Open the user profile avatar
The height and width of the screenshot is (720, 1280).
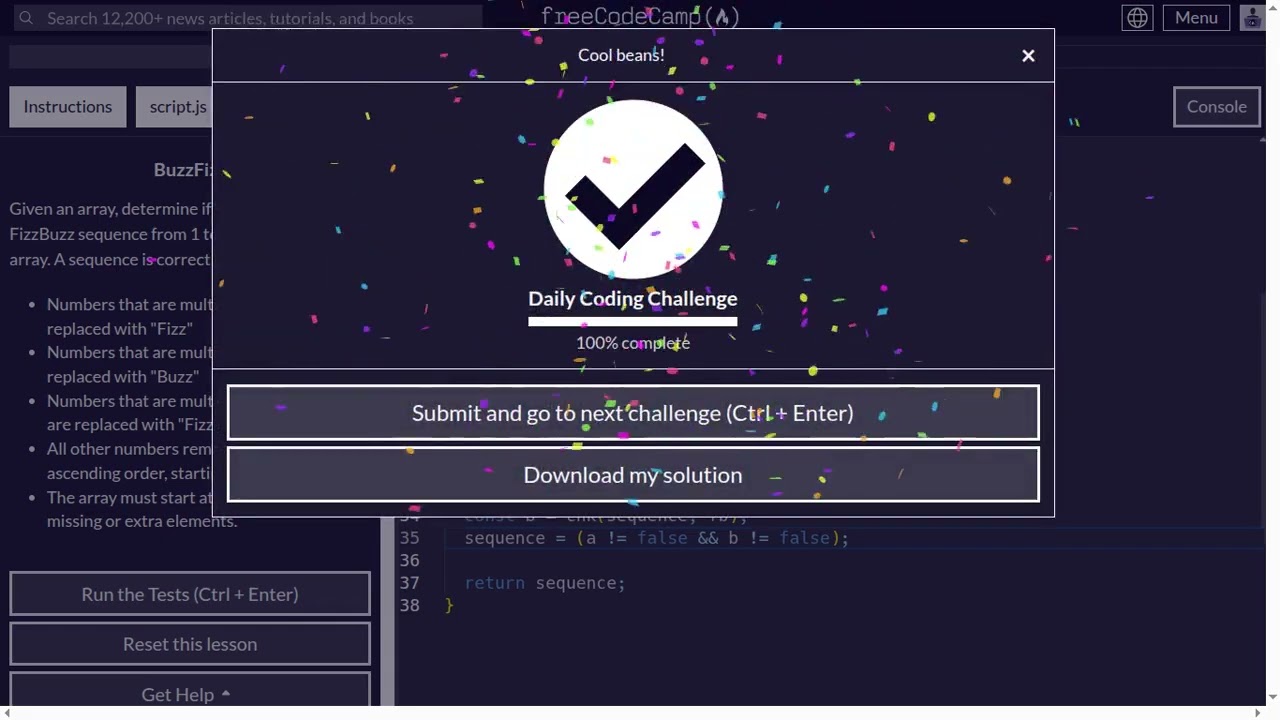[1252, 18]
